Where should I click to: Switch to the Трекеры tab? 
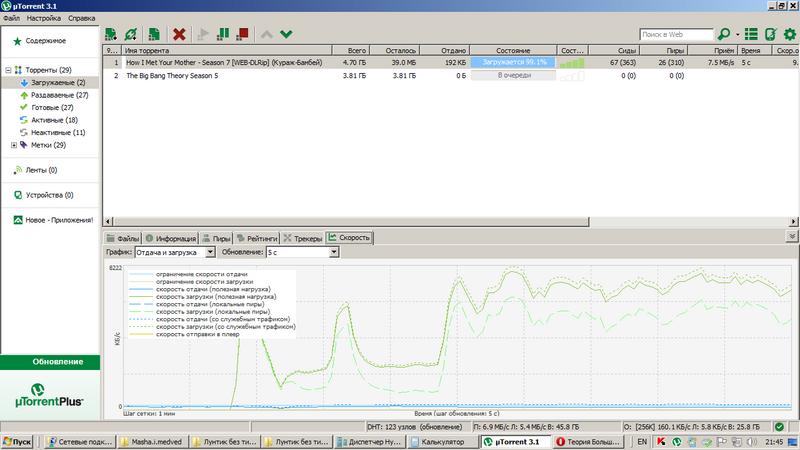click(303, 238)
